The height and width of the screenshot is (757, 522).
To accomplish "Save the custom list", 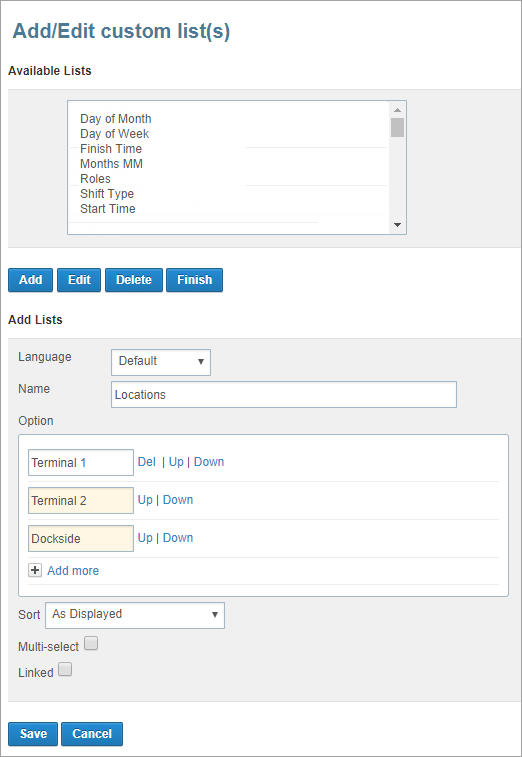I will point(33,734).
